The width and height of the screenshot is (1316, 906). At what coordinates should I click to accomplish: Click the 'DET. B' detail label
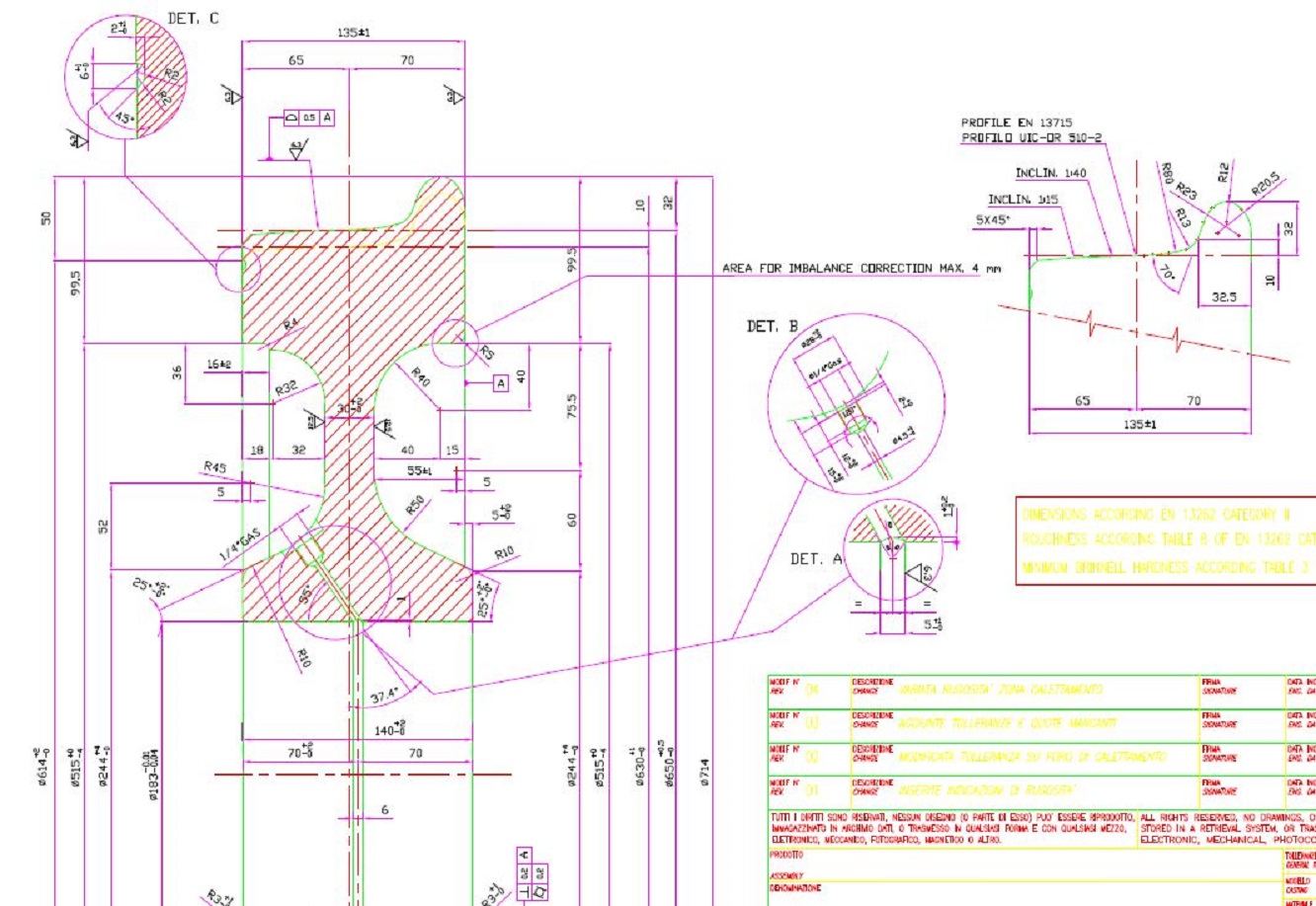(772, 327)
